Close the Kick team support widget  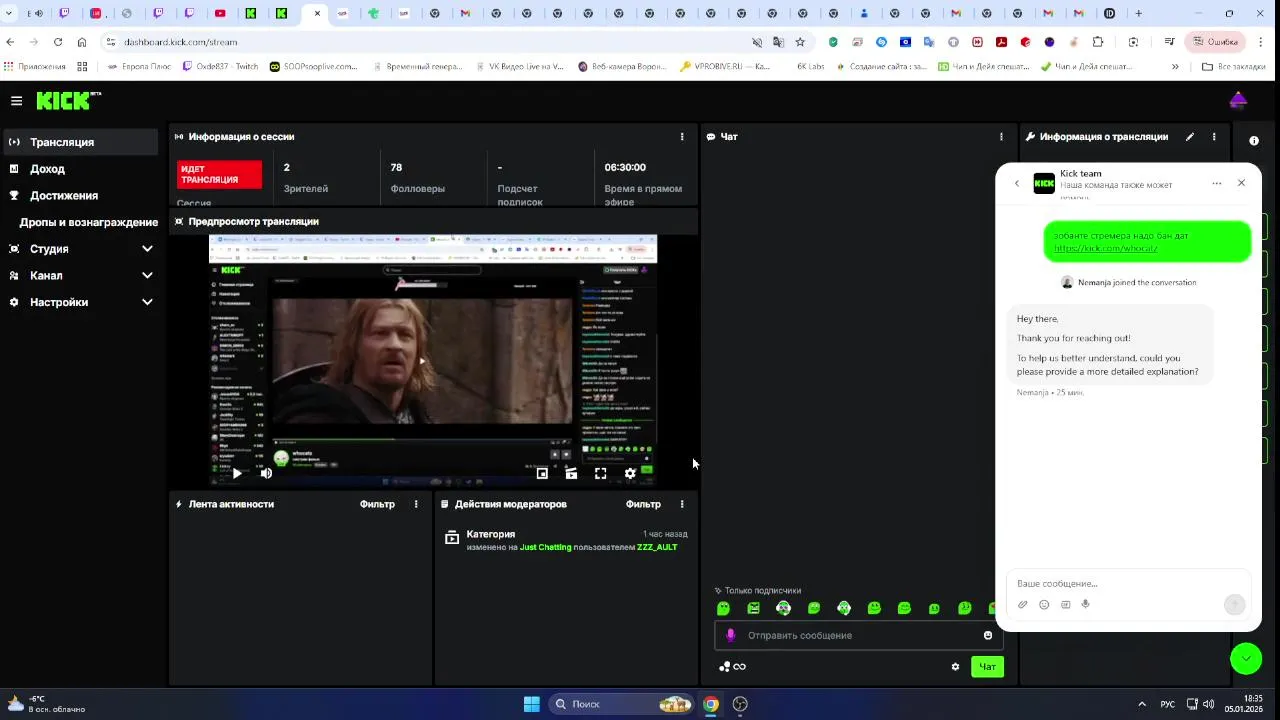(1241, 183)
